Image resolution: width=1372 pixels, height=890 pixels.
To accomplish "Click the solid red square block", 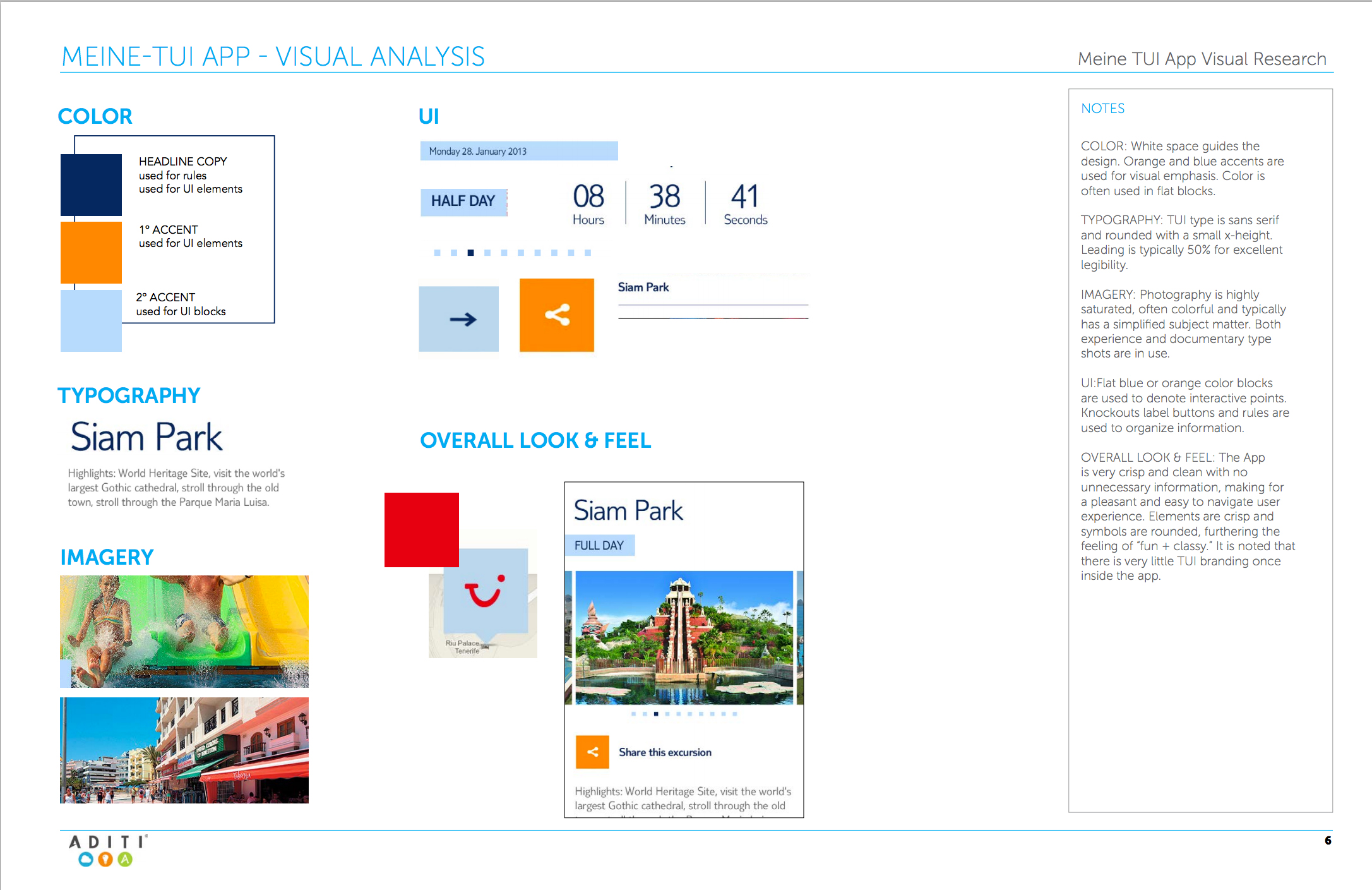I will (422, 530).
